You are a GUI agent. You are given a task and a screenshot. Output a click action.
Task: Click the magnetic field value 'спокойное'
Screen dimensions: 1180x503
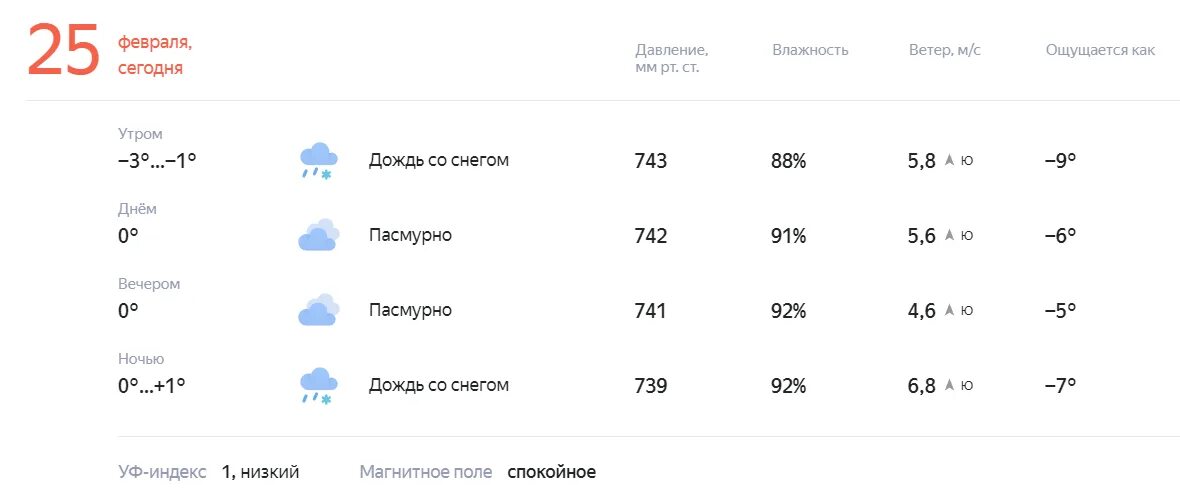pyautogui.click(x=552, y=472)
